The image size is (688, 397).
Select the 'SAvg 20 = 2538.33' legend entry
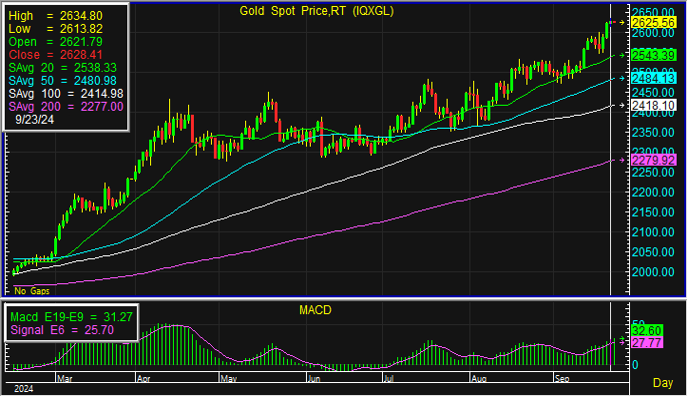[x=62, y=68]
